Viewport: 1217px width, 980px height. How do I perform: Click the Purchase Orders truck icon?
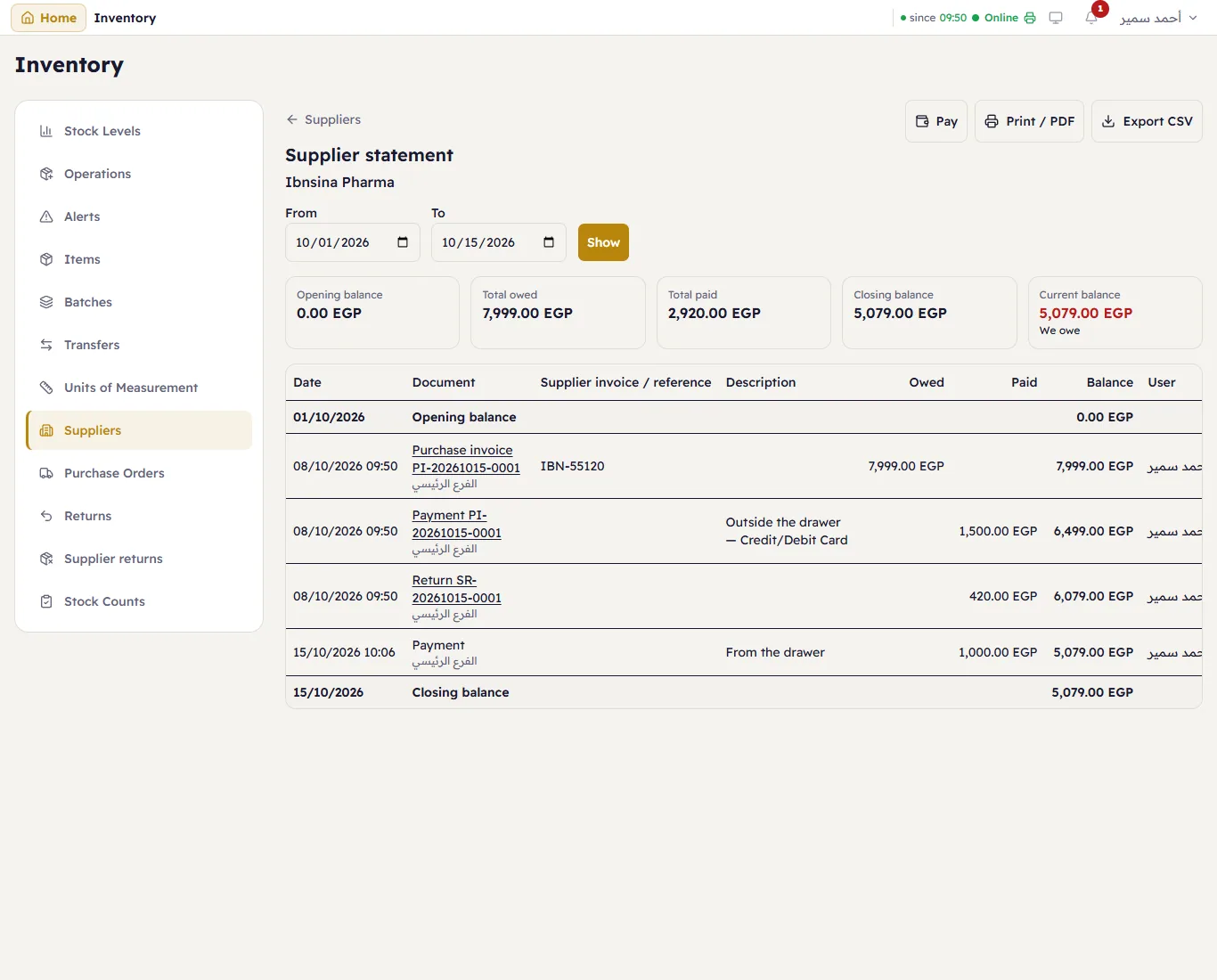coord(46,473)
